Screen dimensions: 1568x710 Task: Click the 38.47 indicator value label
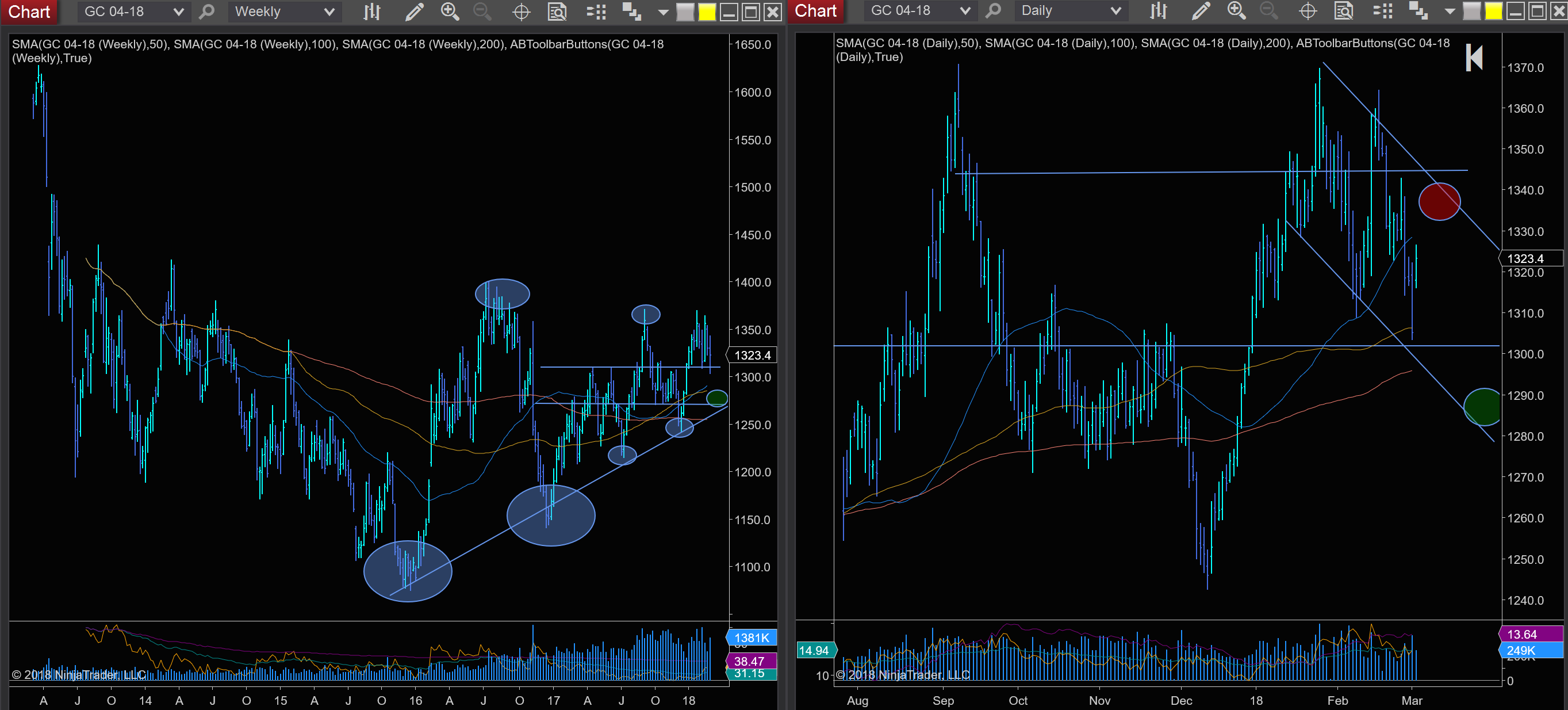pos(752,661)
